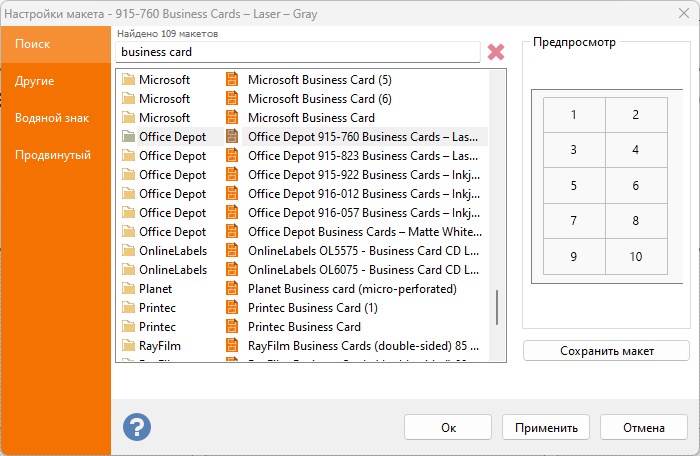Click preview cell number 10
The width and height of the screenshot is (700, 456).
(636, 256)
